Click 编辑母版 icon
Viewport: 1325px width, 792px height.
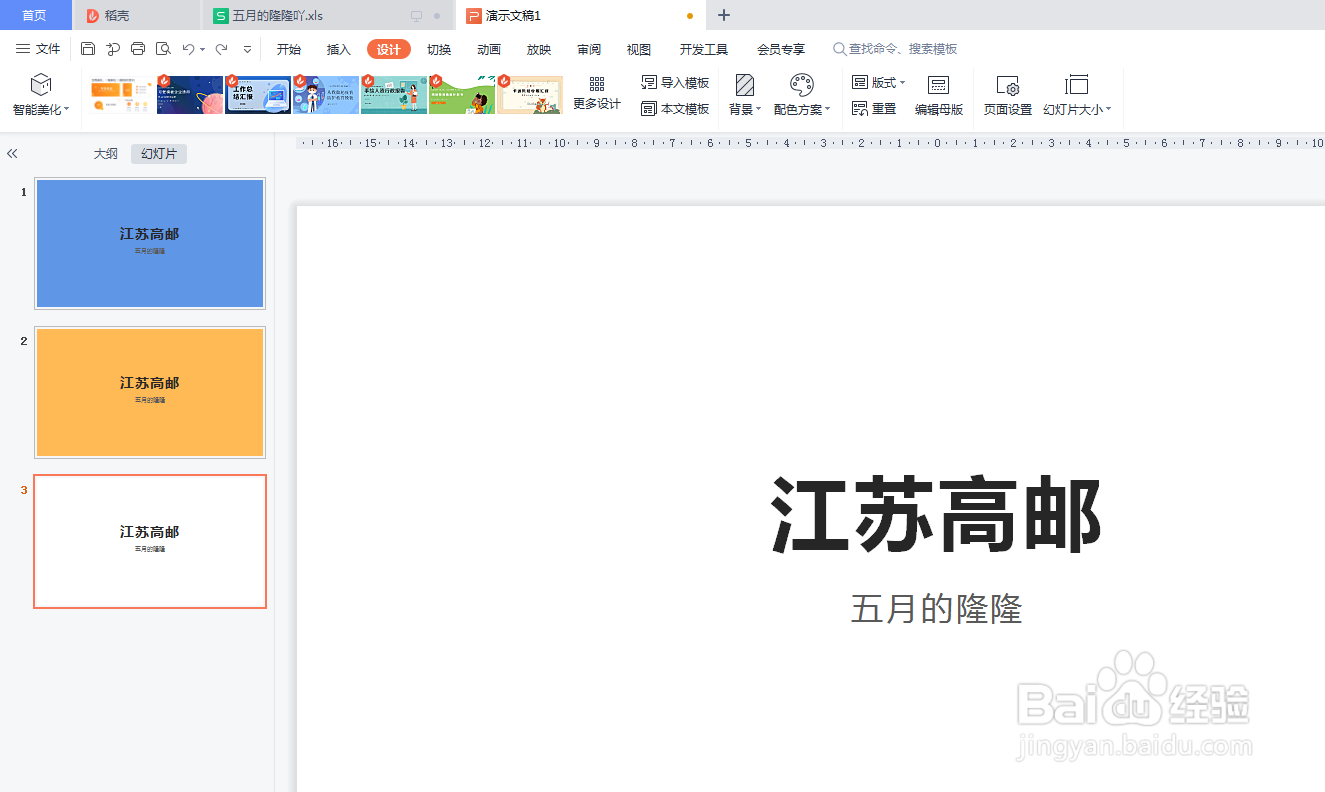click(x=938, y=86)
